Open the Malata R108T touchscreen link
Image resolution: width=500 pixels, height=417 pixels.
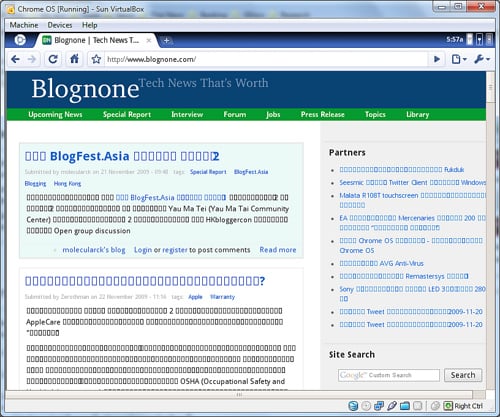click(x=413, y=200)
